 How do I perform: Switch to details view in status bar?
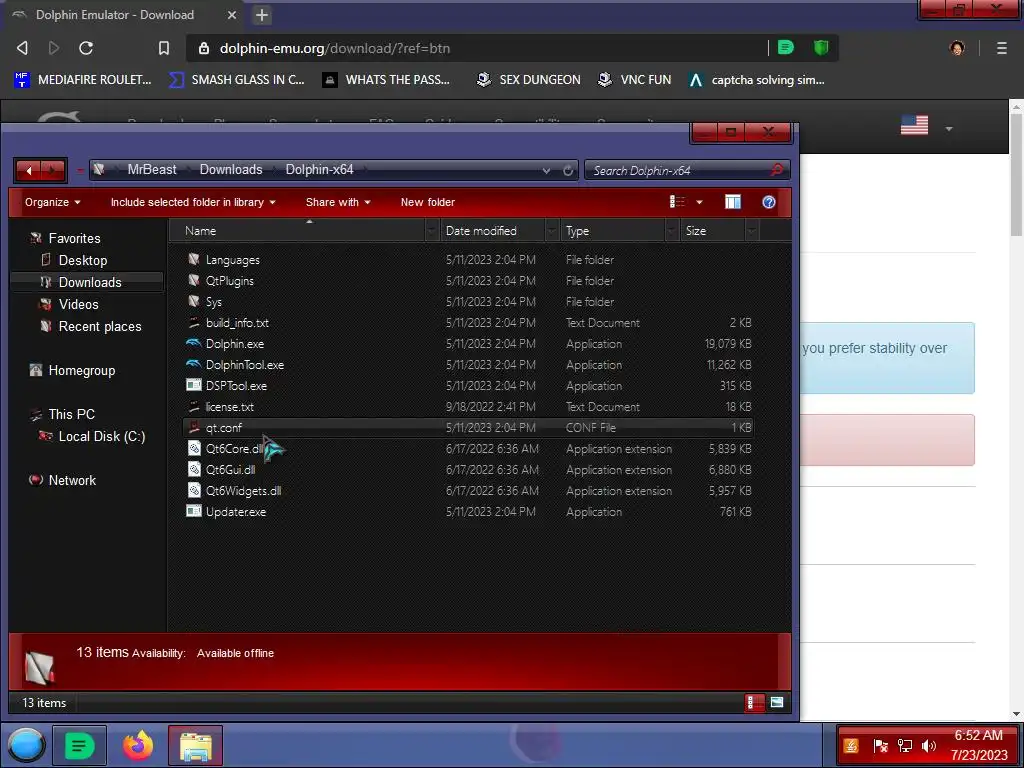(754, 703)
